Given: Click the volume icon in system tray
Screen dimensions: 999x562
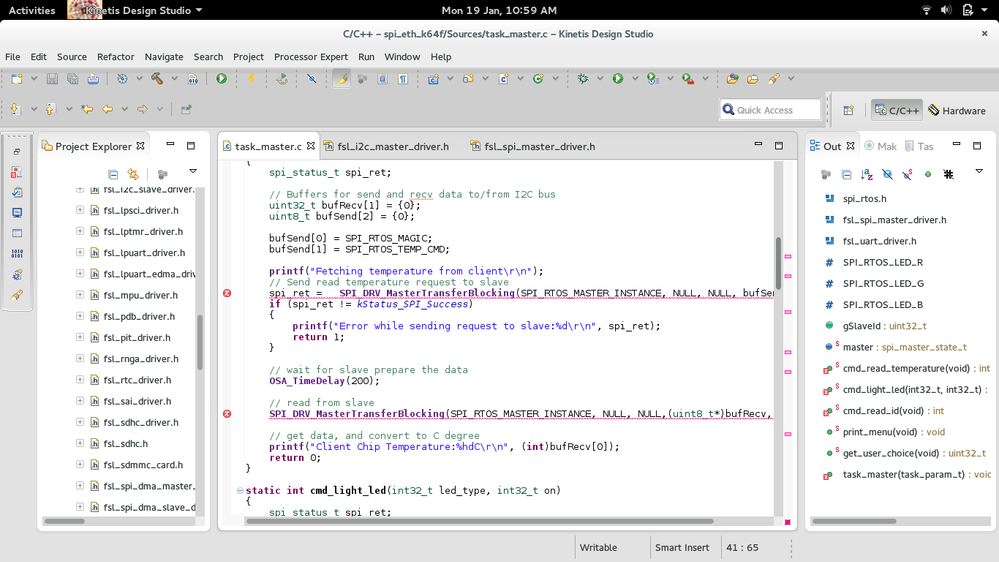Looking at the screenshot, I should click(946, 10).
